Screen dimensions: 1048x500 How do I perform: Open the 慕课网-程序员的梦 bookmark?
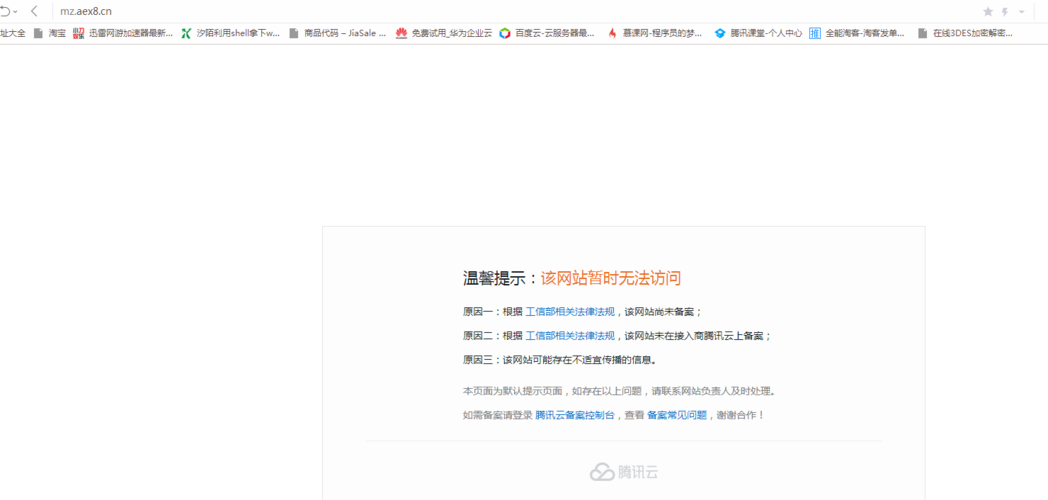coord(655,33)
